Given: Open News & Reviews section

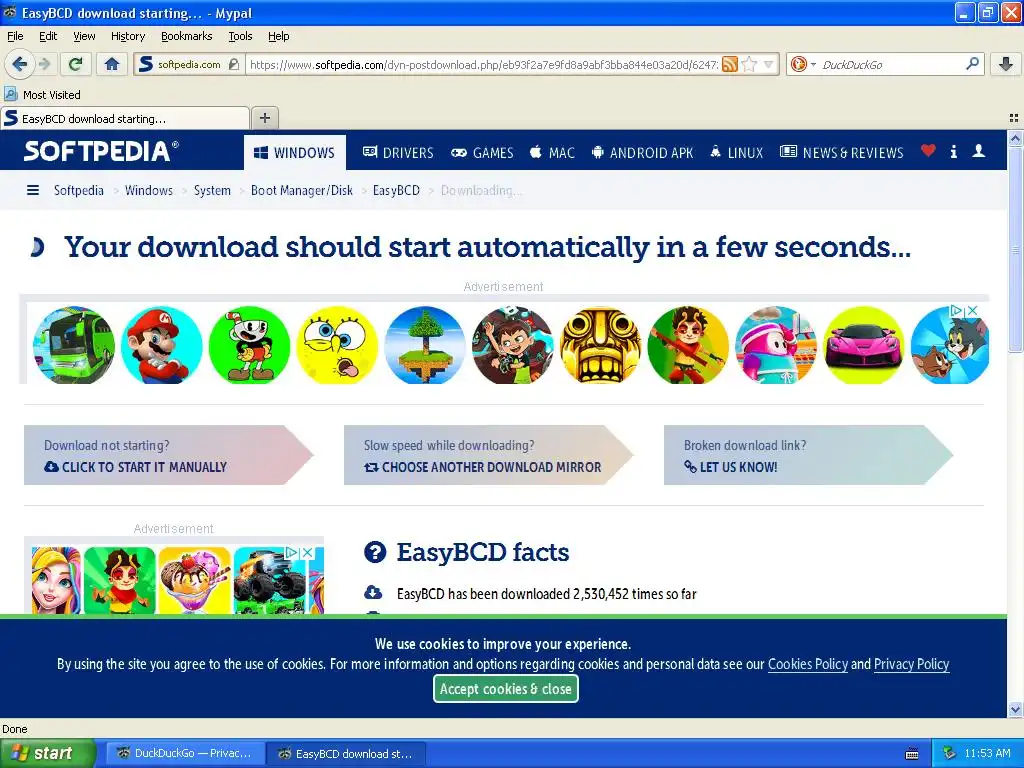Looking at the screenshot, I should 842,152.
